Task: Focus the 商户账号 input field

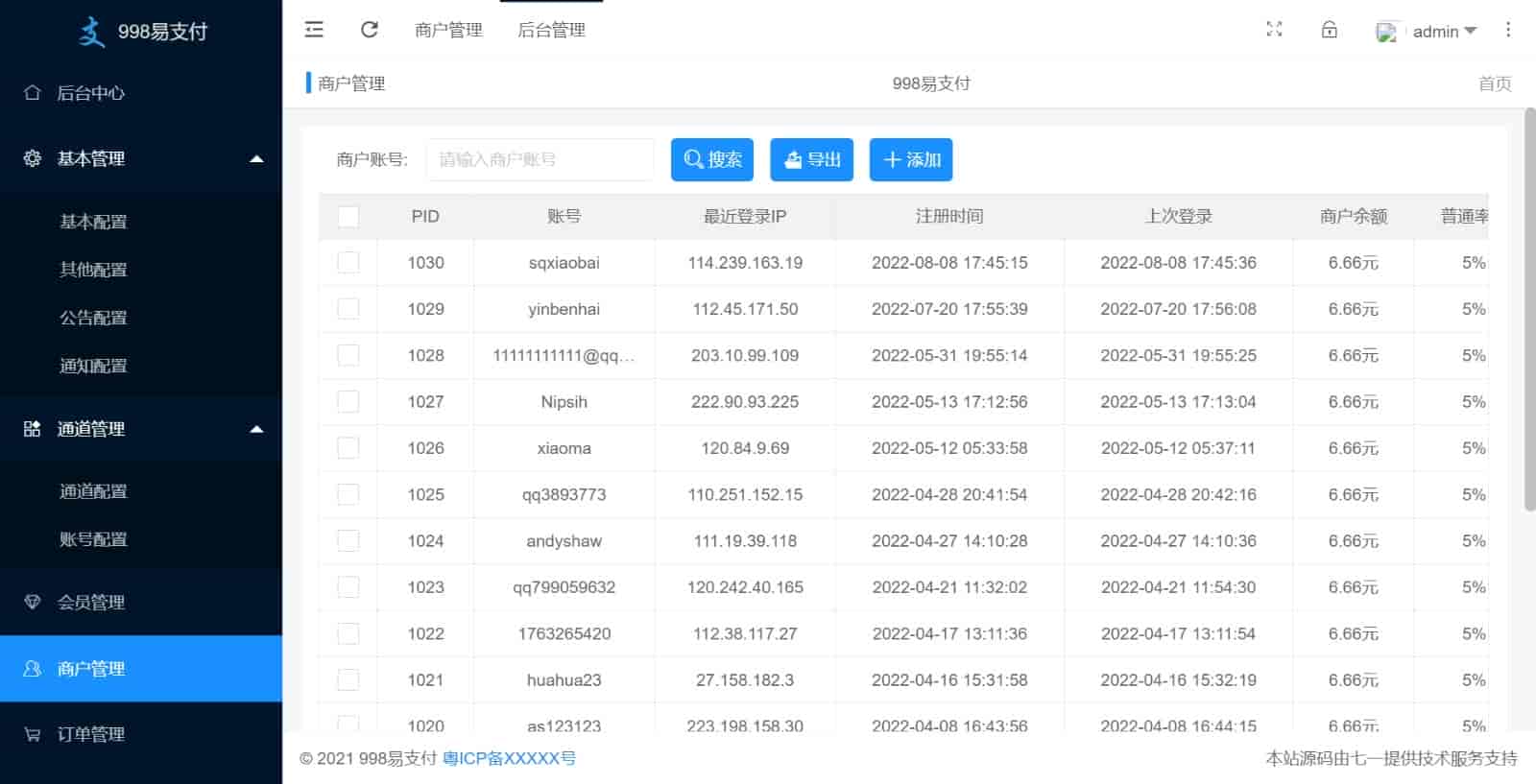Action: click(x=540, y=159)
